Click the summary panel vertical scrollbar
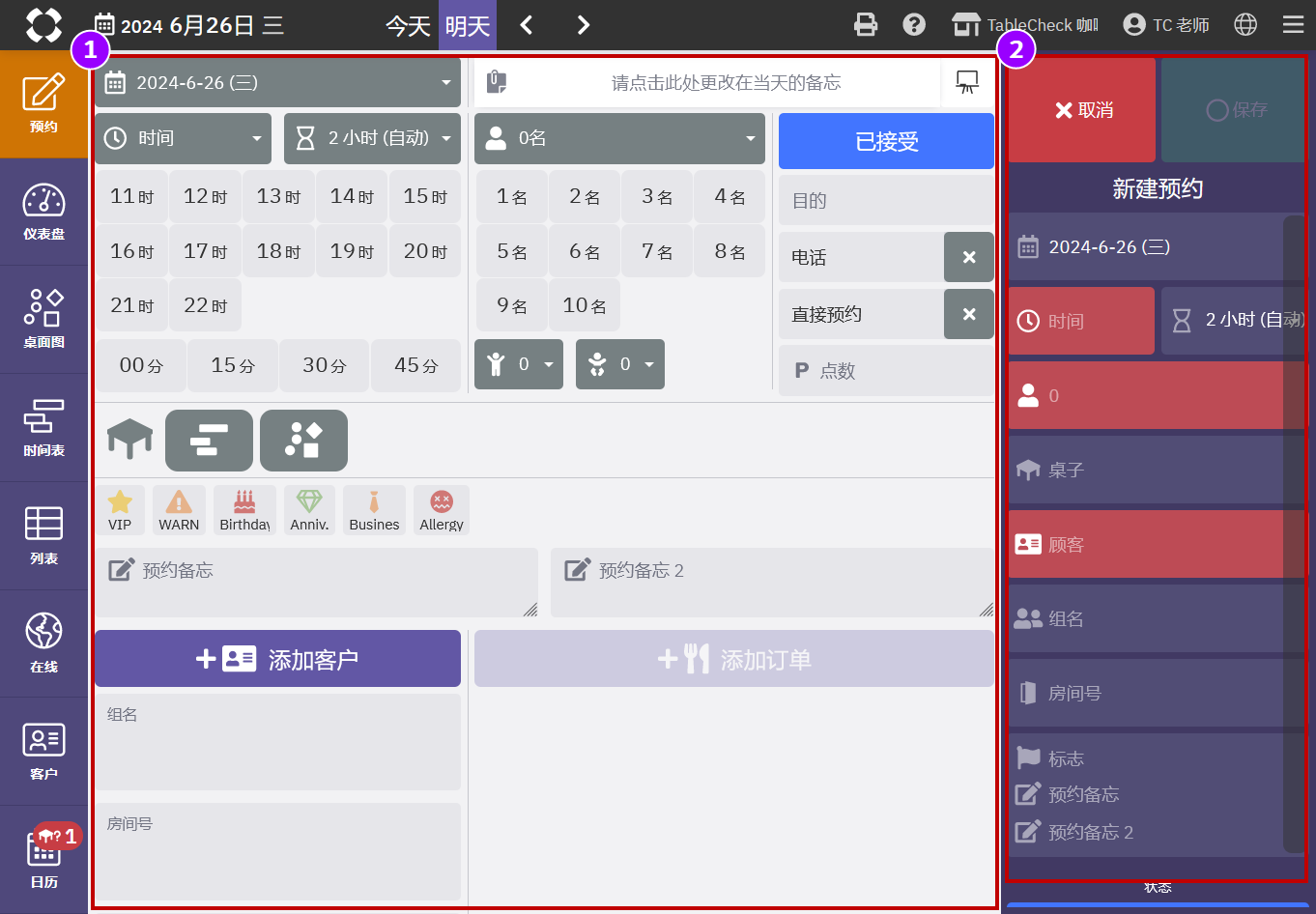This screenshot has width=1316, height=914. [1294, 533]
